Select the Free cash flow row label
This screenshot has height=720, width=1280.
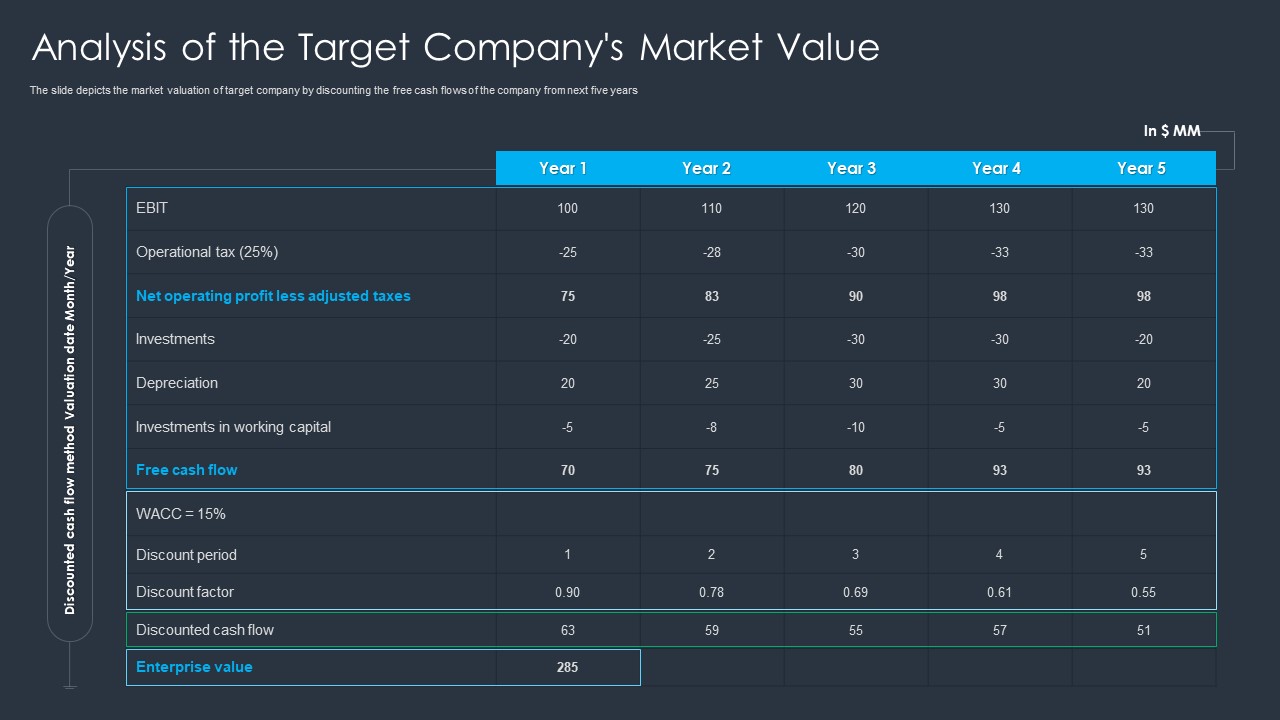[x=186, y=470]
